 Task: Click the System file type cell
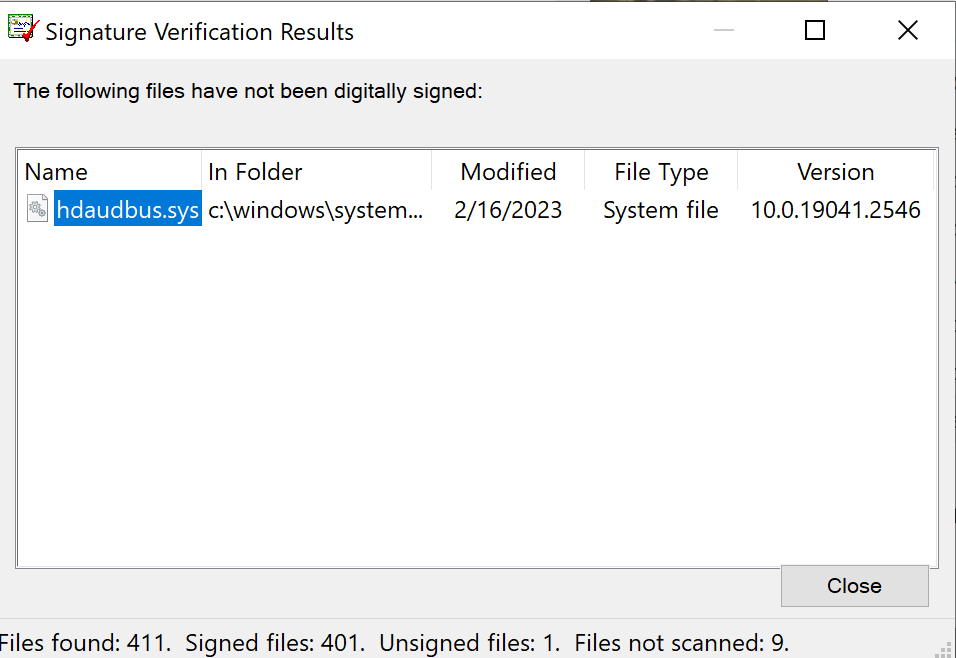pyautogui.click(x=661, y=210)
